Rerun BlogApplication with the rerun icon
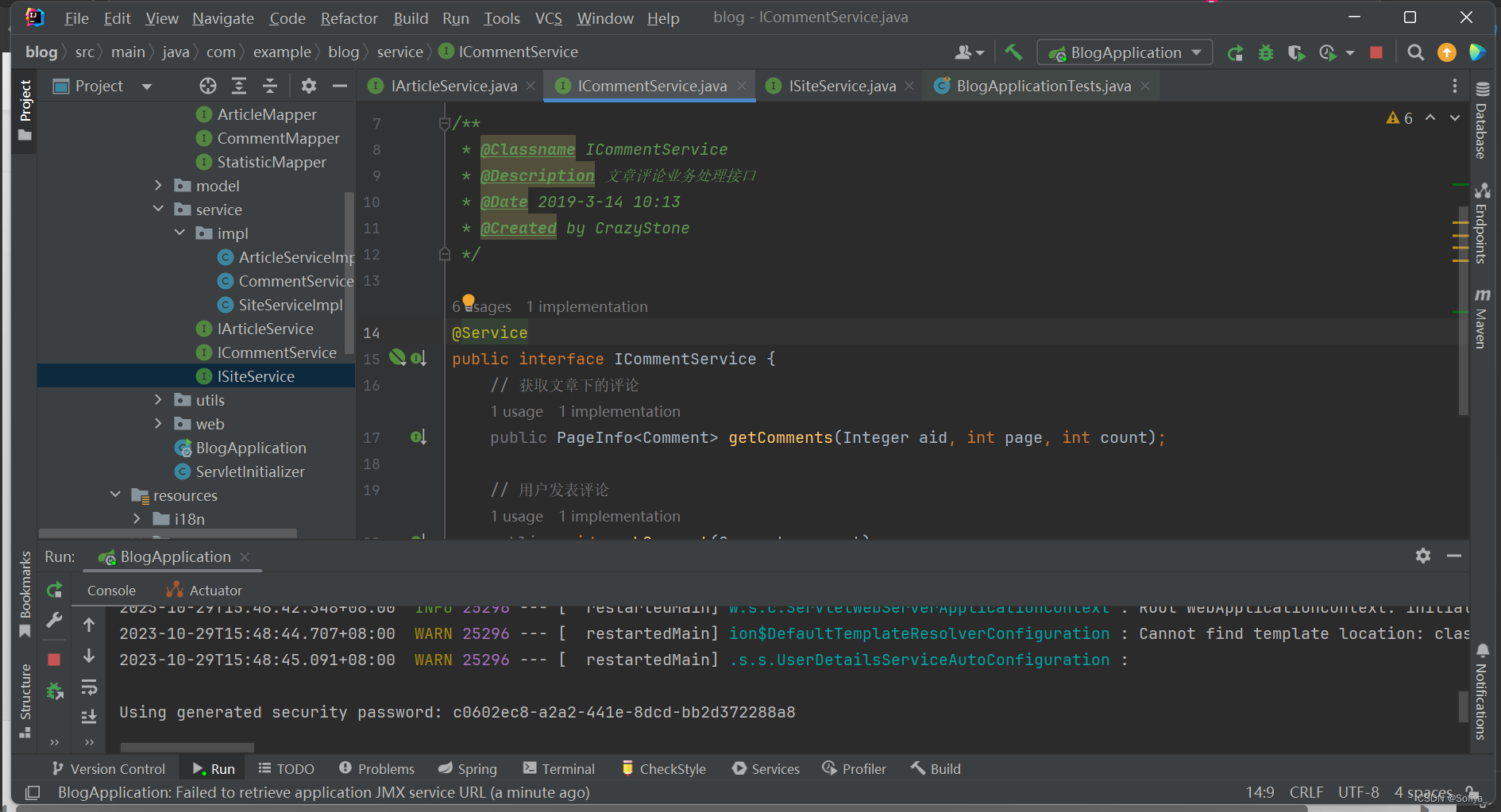 tap(1236, 52)
